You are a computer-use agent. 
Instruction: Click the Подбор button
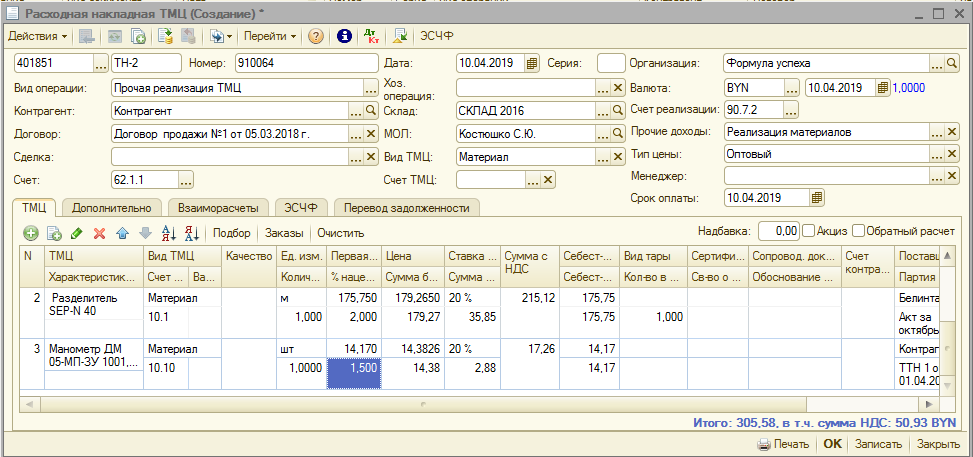(232, 233)
